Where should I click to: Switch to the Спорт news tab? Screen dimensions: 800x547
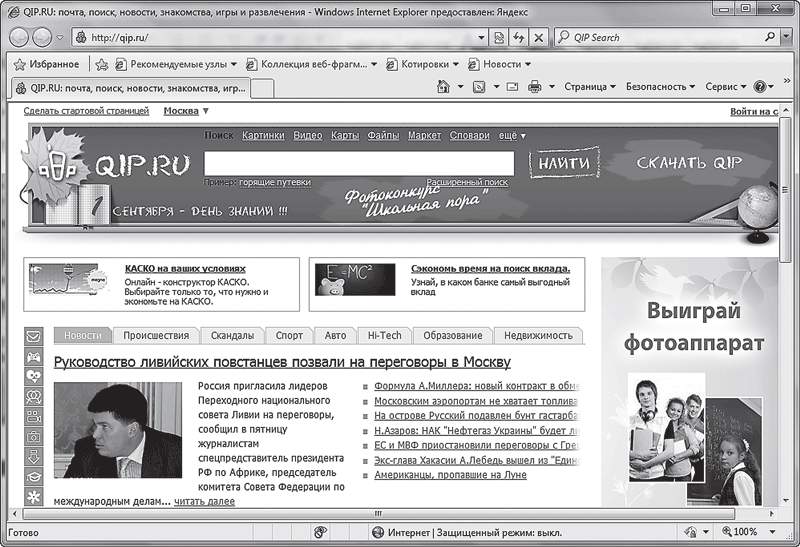pos(289,336)
